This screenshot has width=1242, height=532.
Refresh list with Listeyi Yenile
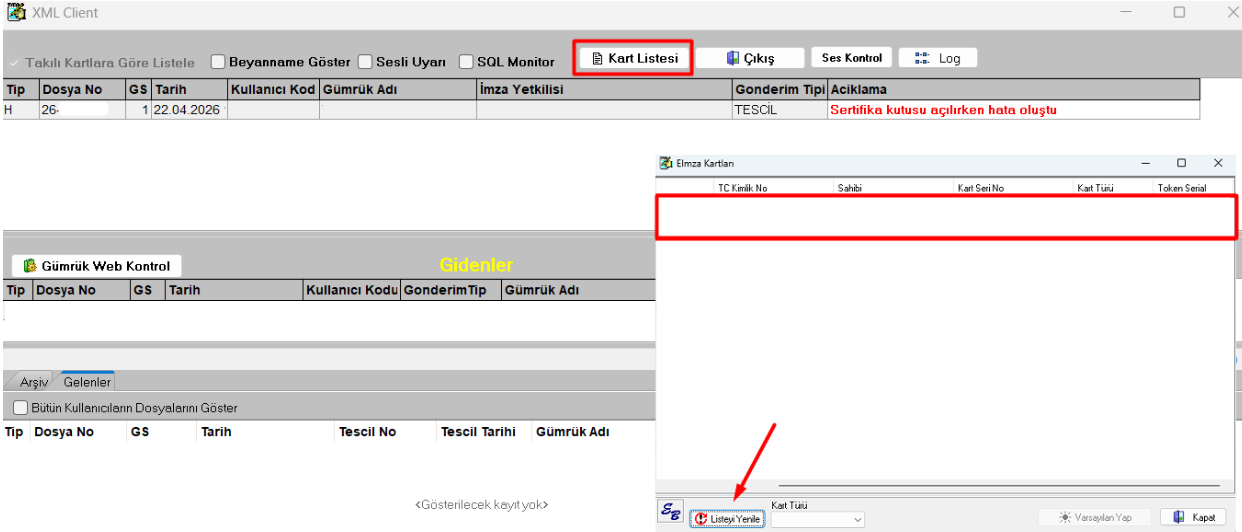[728, 519]
